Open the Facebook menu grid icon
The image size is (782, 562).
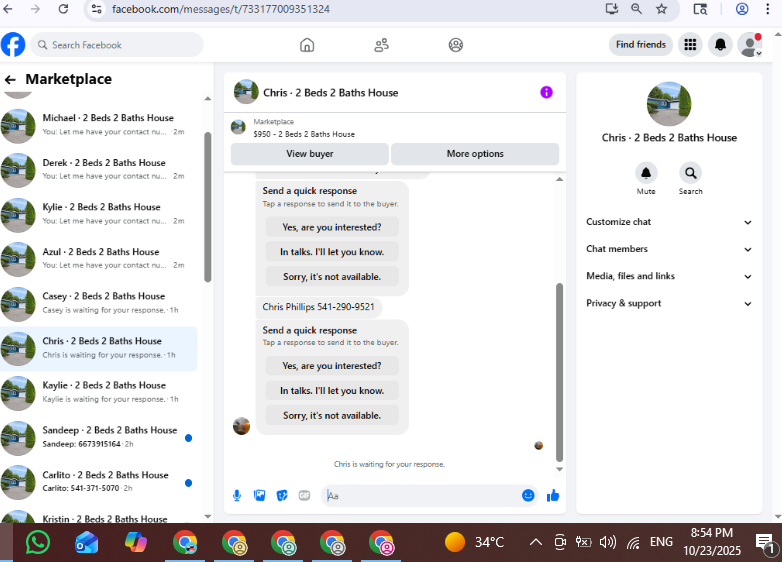pyautogui.click(x=690, y=45)
